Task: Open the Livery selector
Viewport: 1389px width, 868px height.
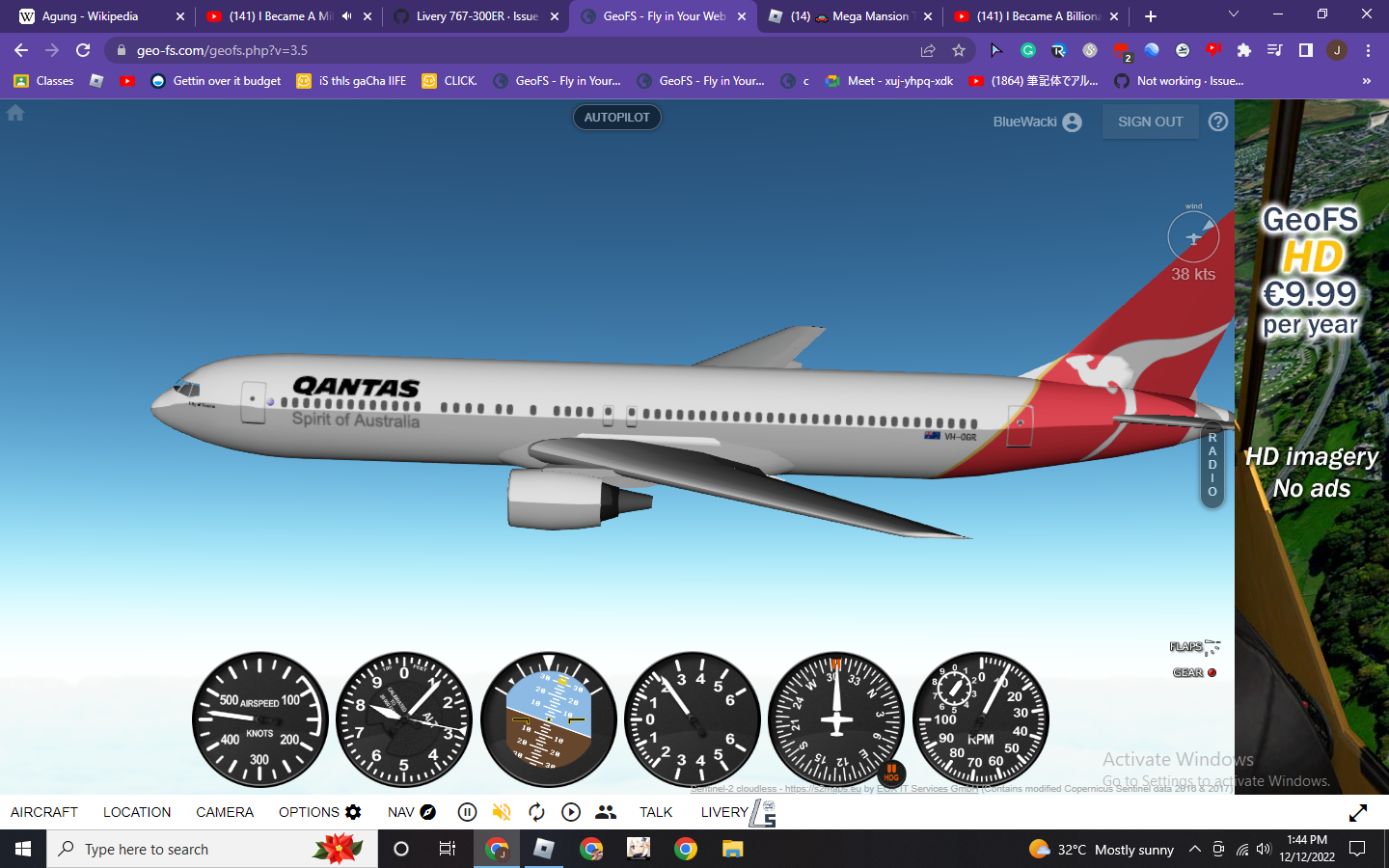Action: click(x=723, y=812)
